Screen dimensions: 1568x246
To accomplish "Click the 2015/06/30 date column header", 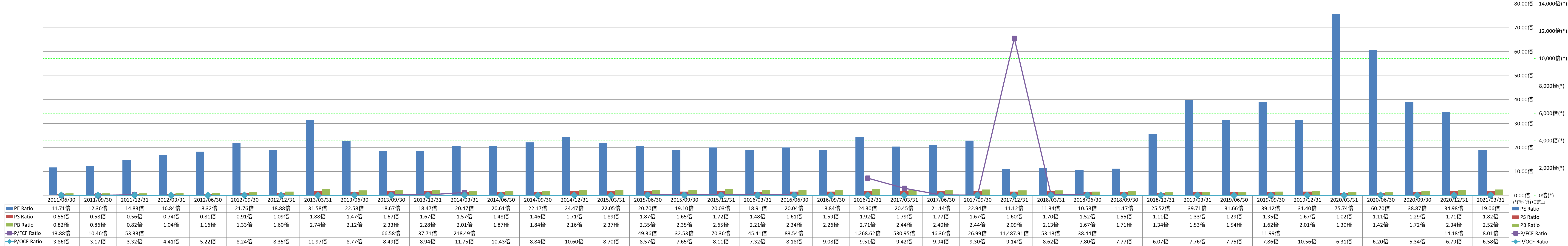I will 647,200.
